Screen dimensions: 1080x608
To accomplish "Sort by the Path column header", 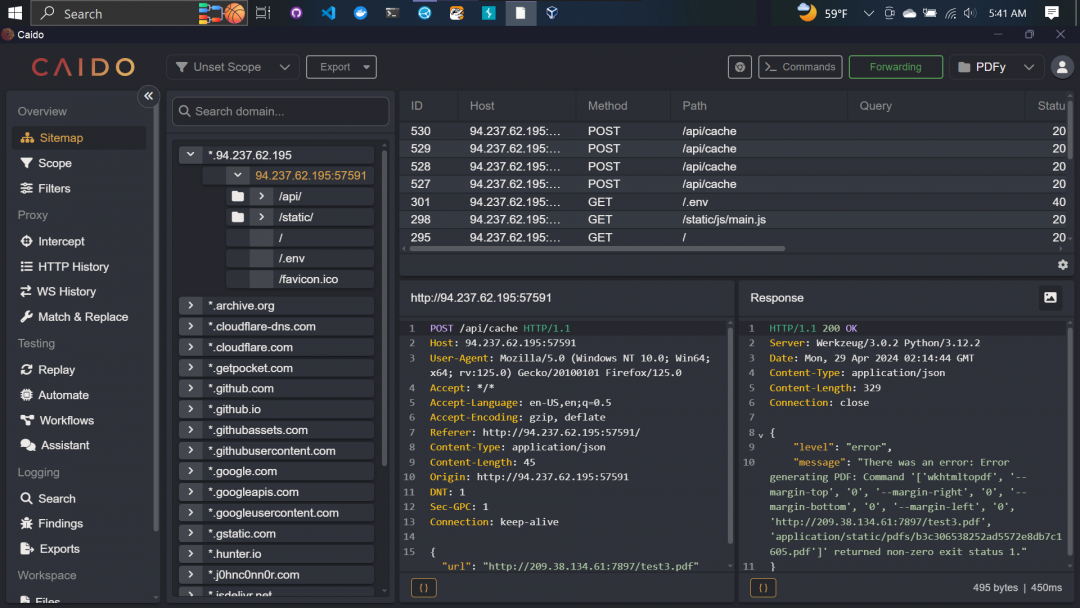I will [694, 106].
